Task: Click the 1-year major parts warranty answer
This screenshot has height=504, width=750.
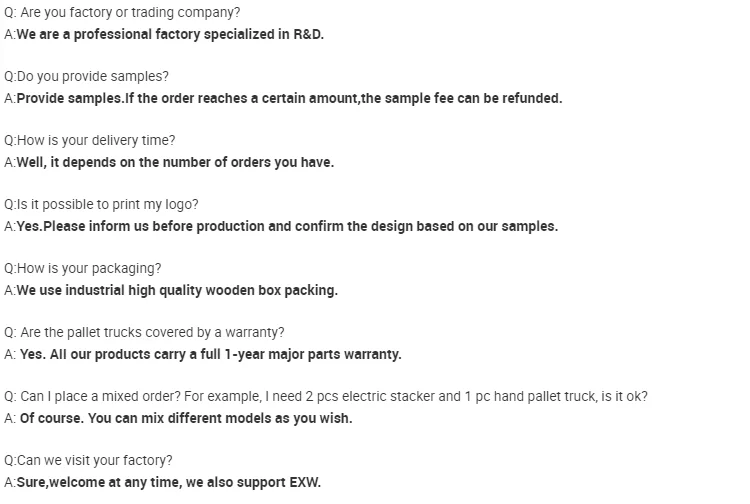Action: tap(210, 354)
